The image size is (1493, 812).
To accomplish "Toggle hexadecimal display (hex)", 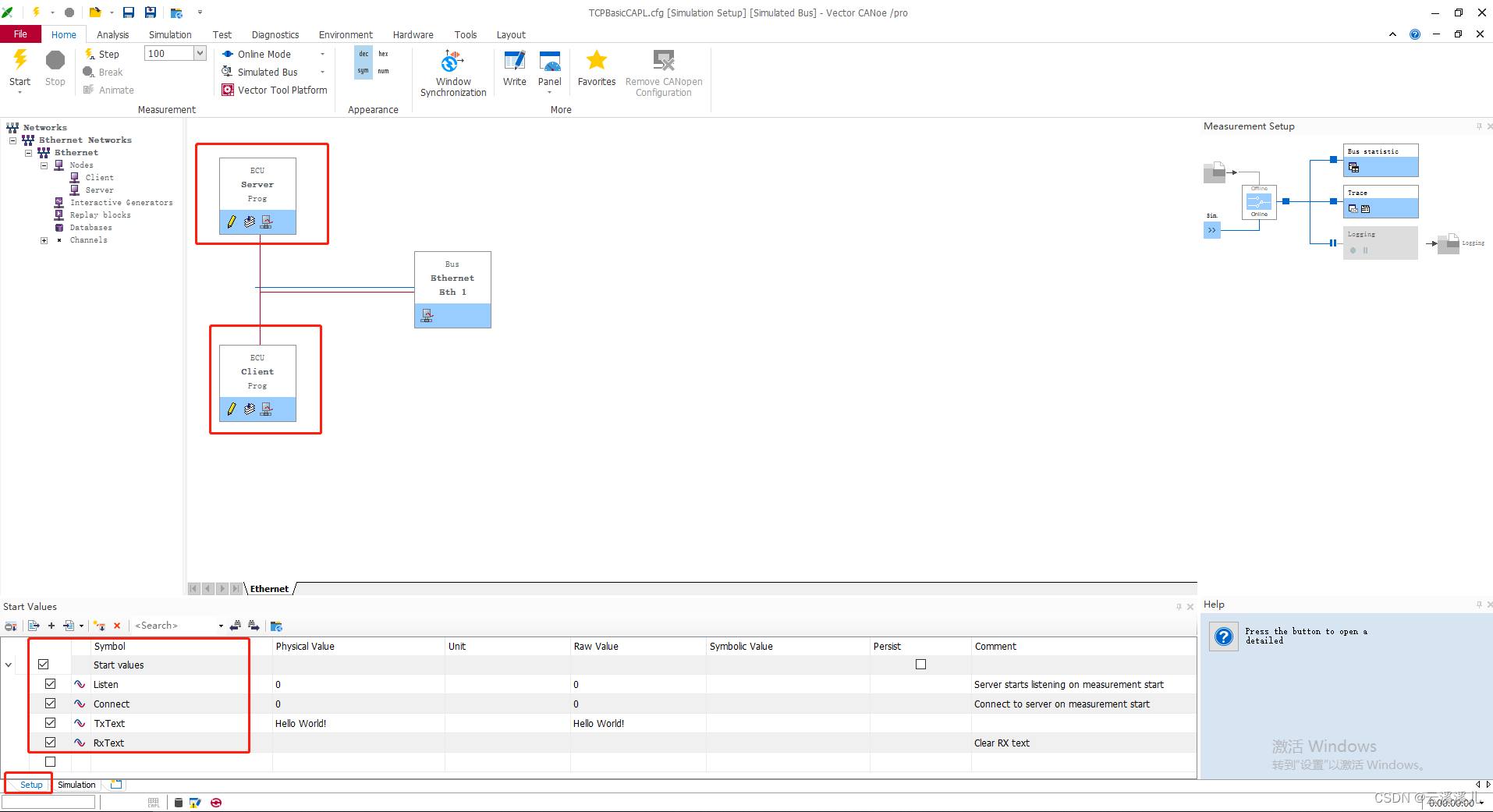I will coord(383,54).
